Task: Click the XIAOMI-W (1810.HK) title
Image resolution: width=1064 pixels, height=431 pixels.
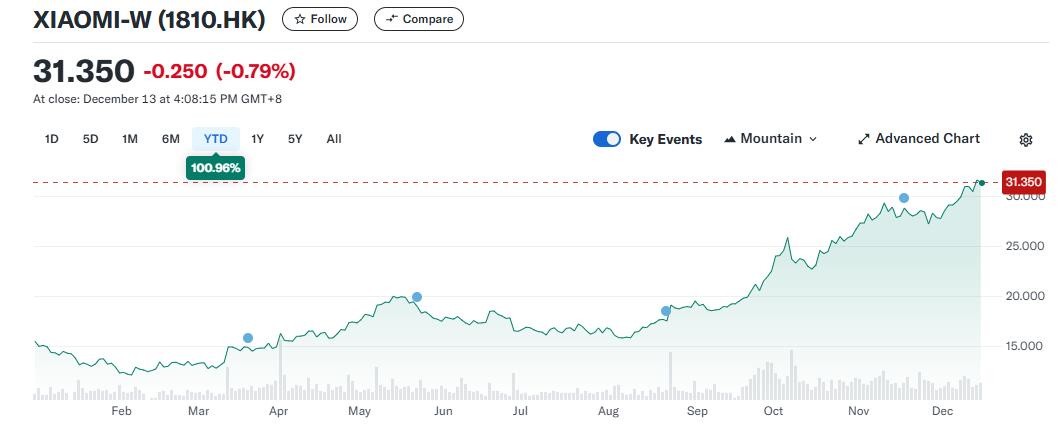Action: 149,20
